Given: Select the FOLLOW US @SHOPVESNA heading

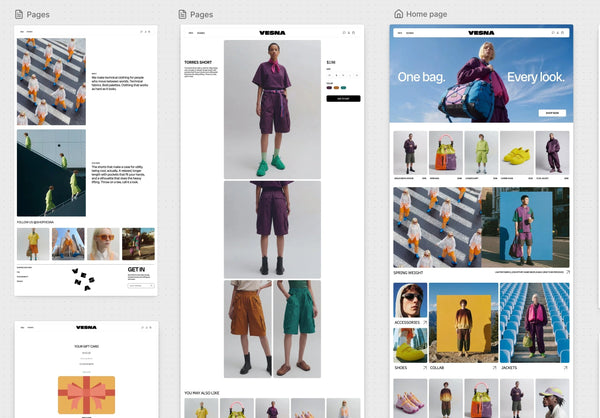Looking at the screenshot, I should (x=35, y=222).
